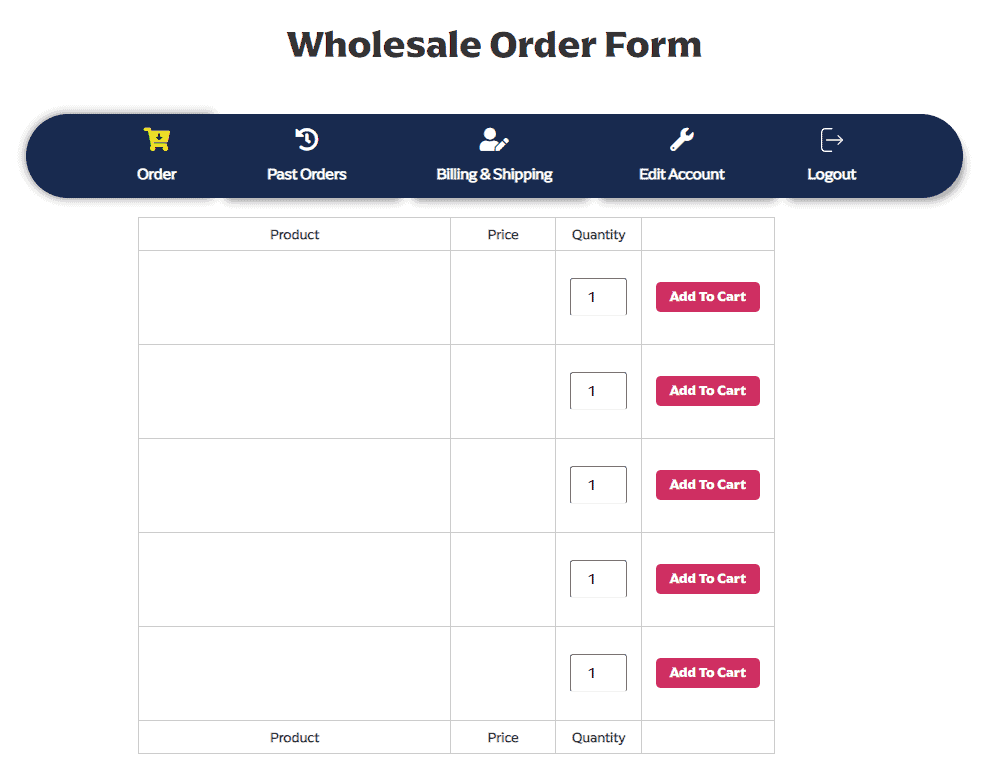Click Add To Cart in first row
Screen dimensions: 986x765
(707, 297)
